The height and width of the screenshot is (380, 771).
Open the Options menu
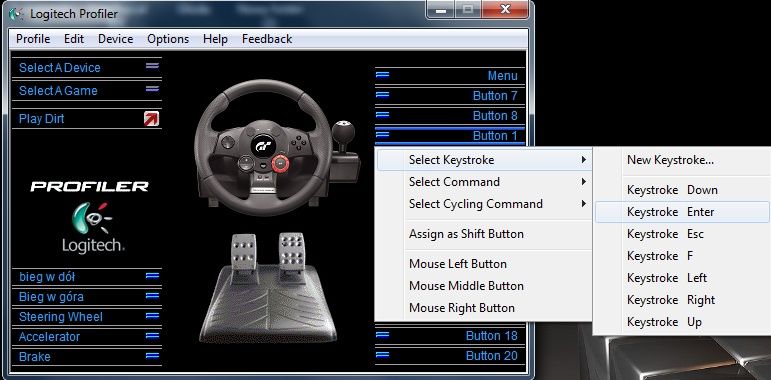pyautogui.click(x=168, y=39)
